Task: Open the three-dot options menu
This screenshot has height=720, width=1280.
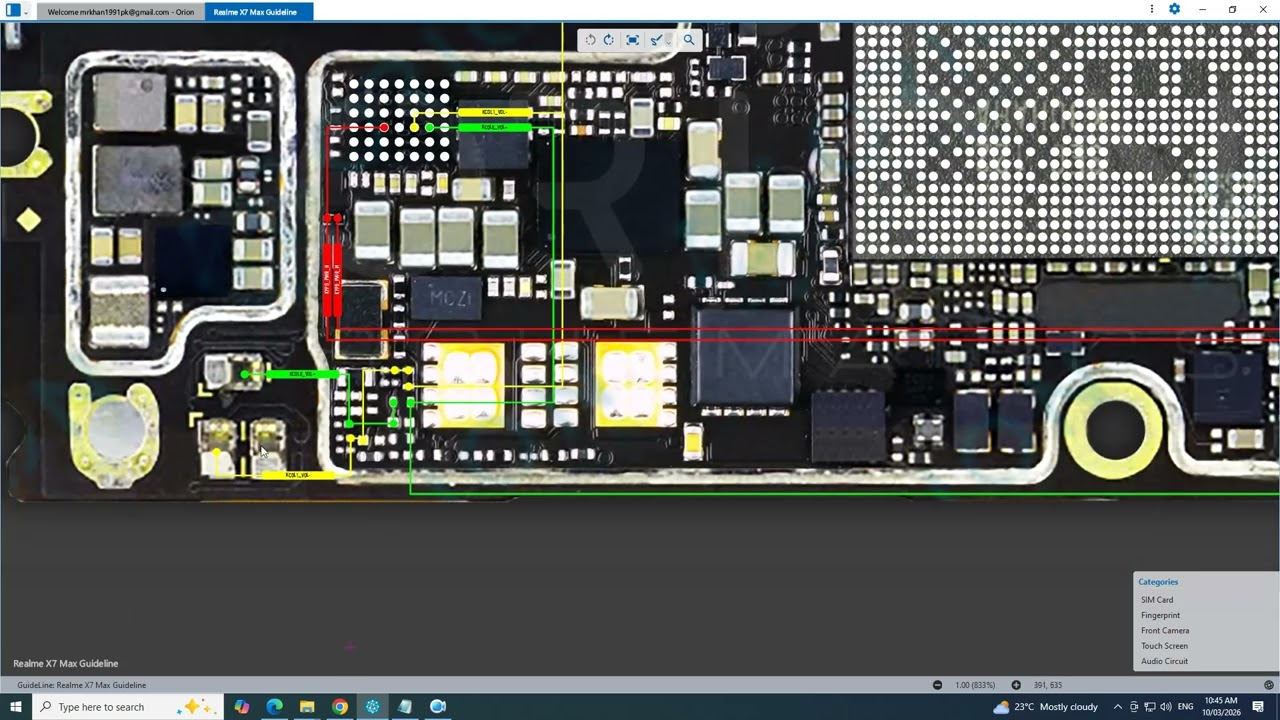Action: tap(1152, 9)
